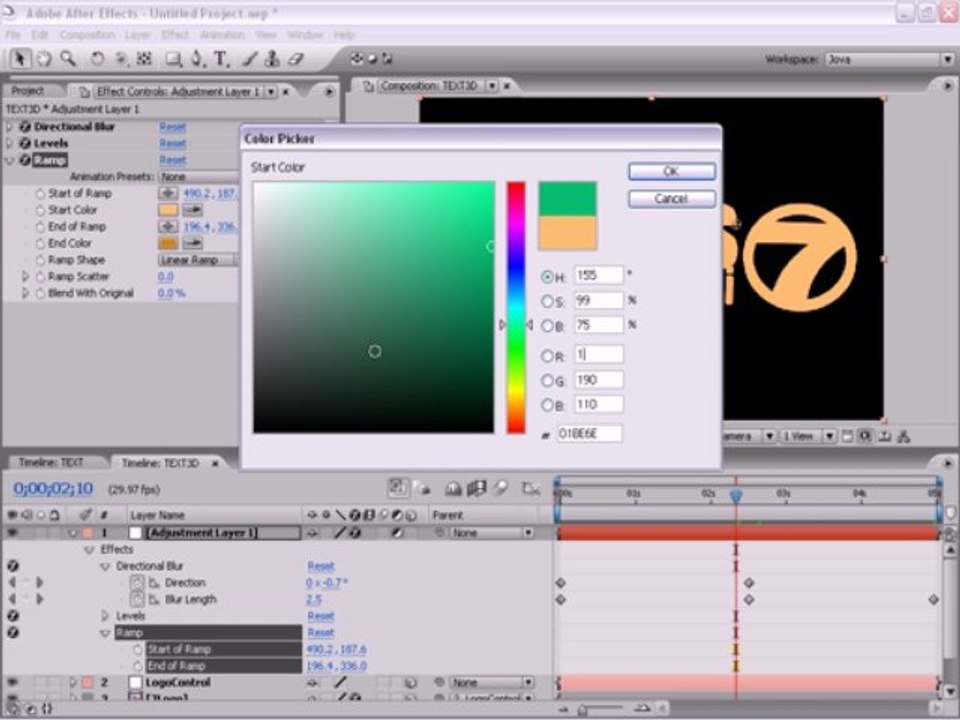The image size is (960, 720).
Task: Hide the LogoControl layer eye toggle
Action: point(12,682)
